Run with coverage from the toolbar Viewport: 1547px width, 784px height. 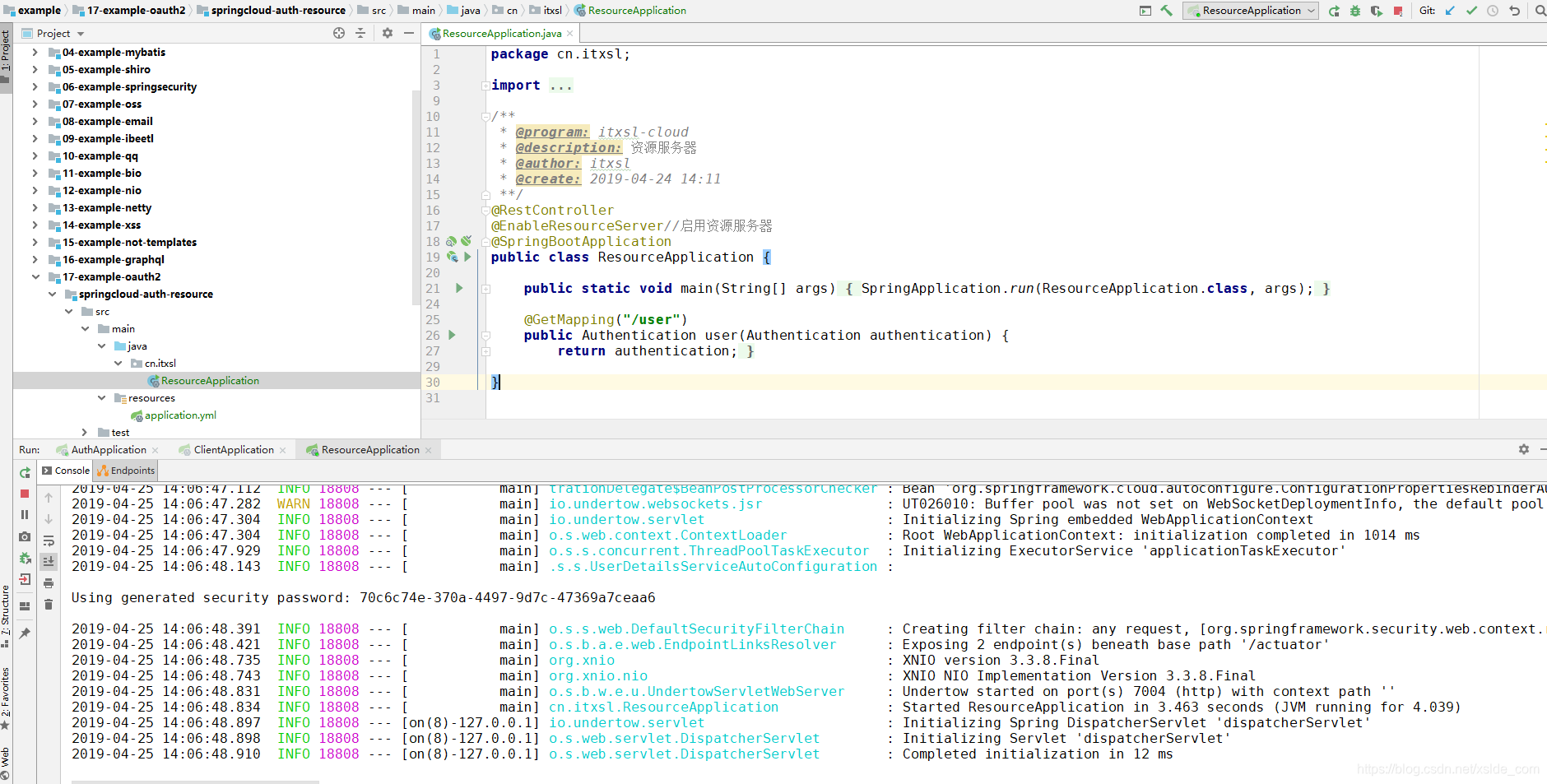point(1377,11)
